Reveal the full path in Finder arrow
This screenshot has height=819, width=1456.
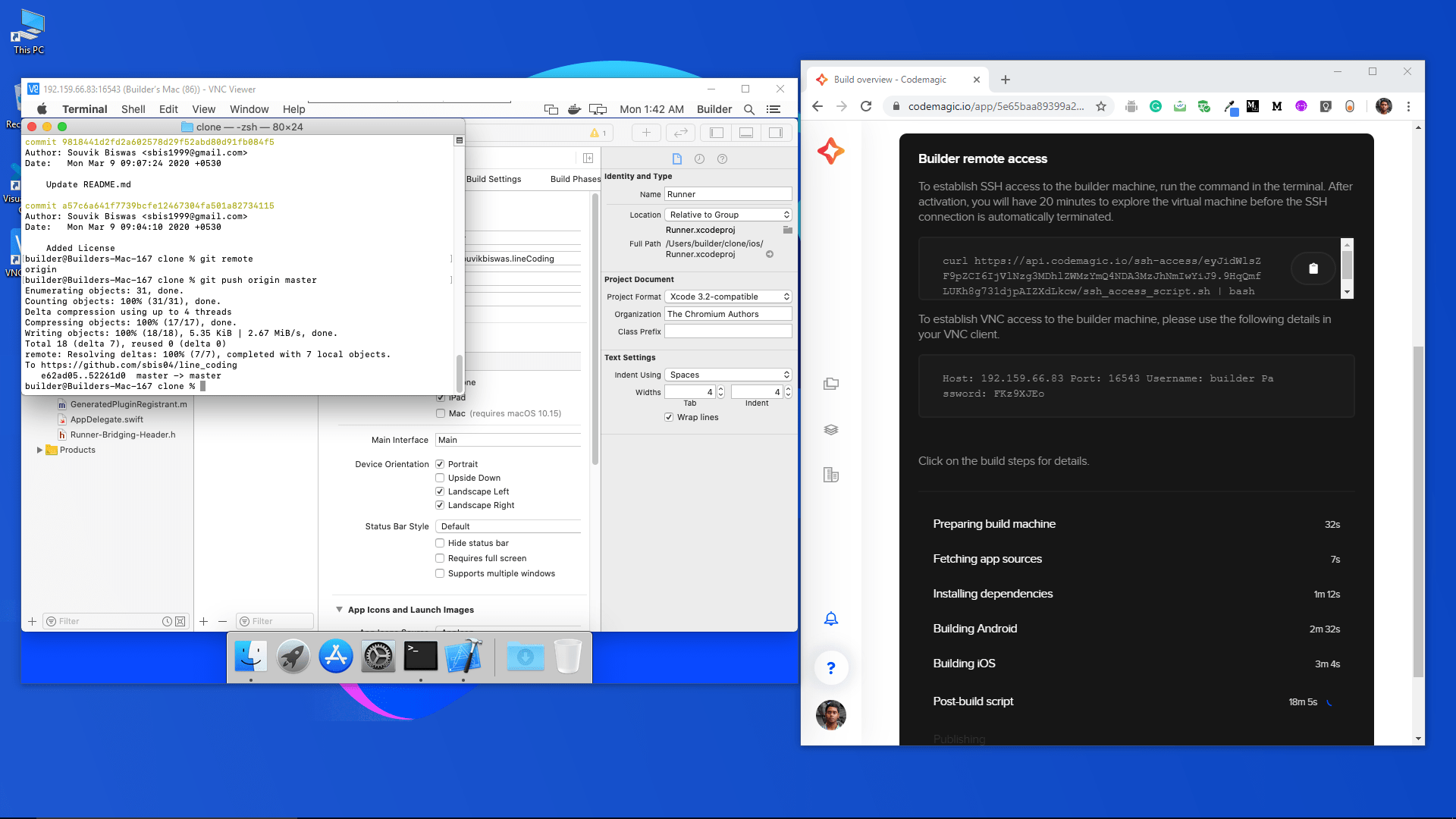(x=770, y=254)
